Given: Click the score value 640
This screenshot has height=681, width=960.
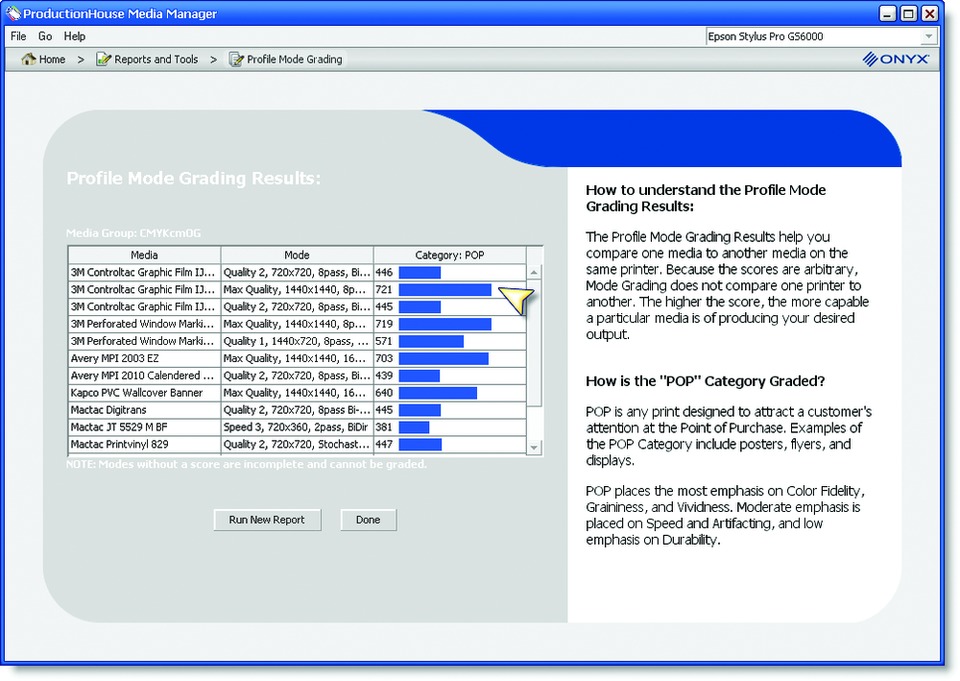Looking at the screenshot, I should click(x=384, y=393).
